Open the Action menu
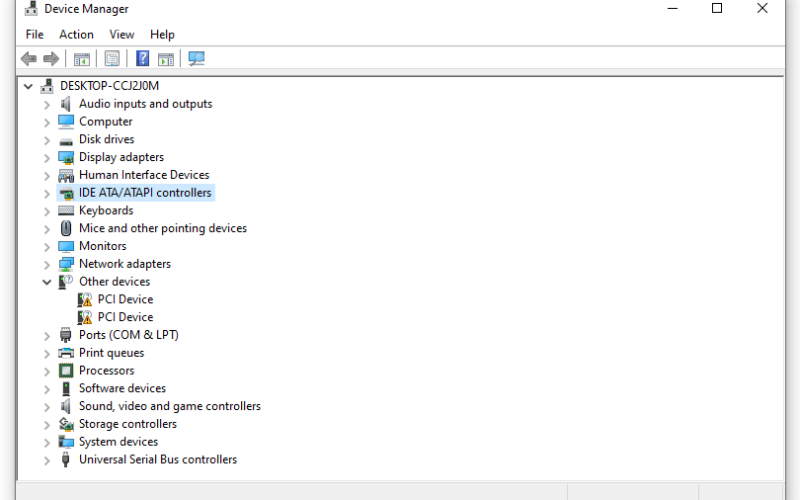Screen dimensions: 800x500 click(77, 35)
